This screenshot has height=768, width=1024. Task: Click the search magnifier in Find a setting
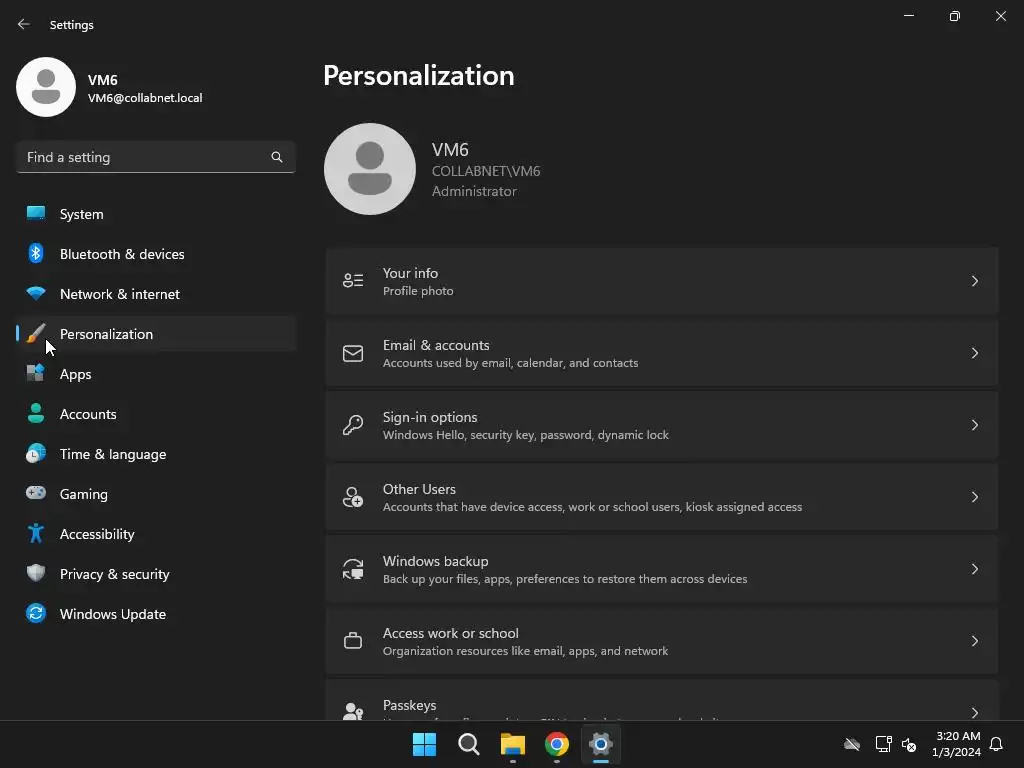[x=277, y=157]
